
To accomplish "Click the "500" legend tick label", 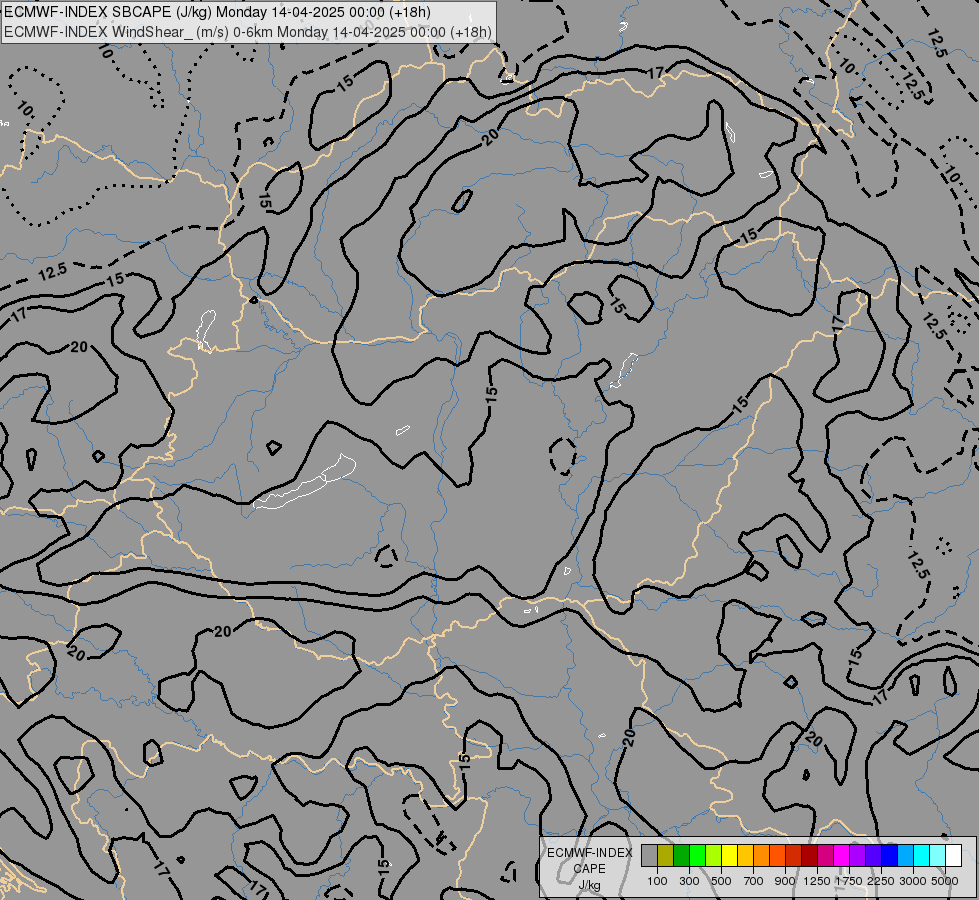I will click(x=721, y=881).
